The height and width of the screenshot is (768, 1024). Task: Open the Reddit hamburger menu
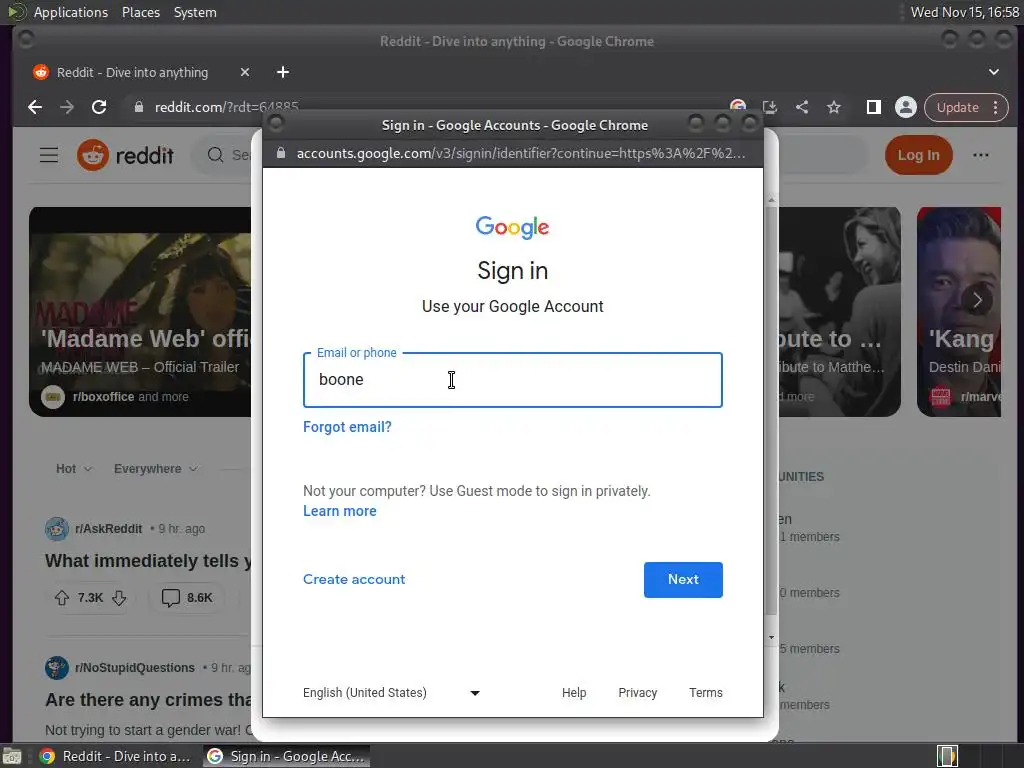tap(49, 155)
